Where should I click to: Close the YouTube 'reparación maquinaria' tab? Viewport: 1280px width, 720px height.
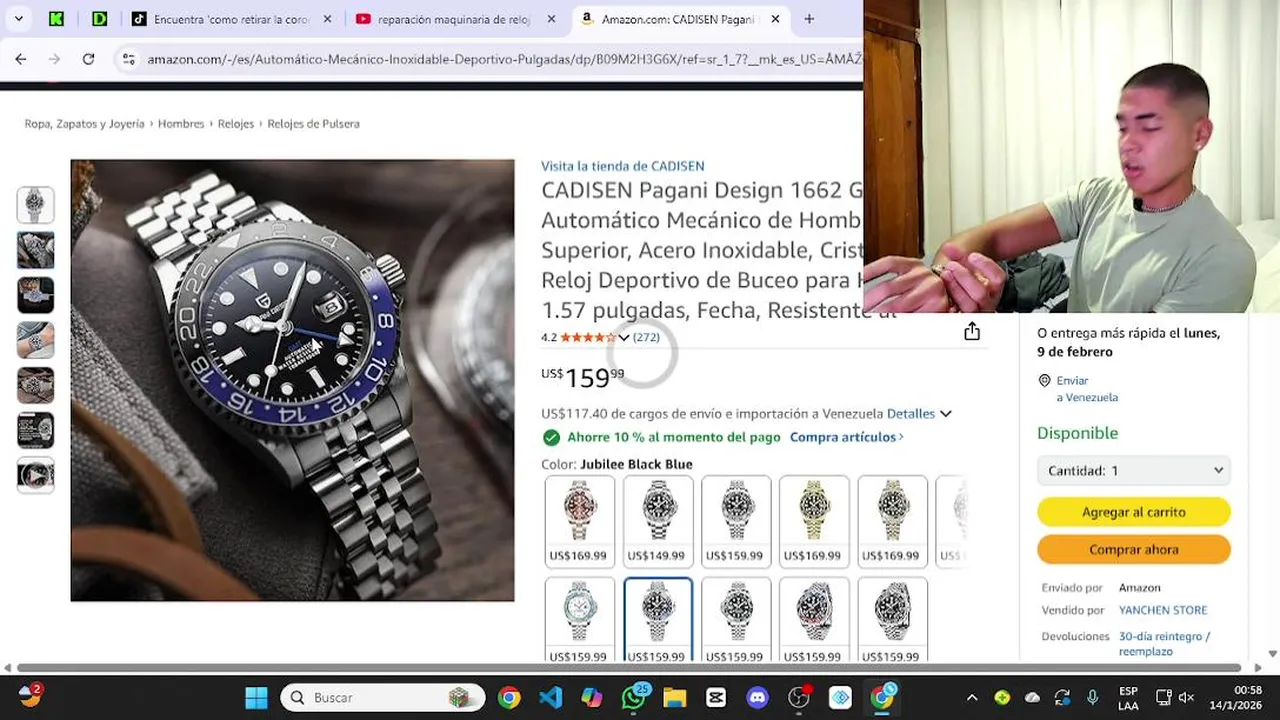[550, 19]
